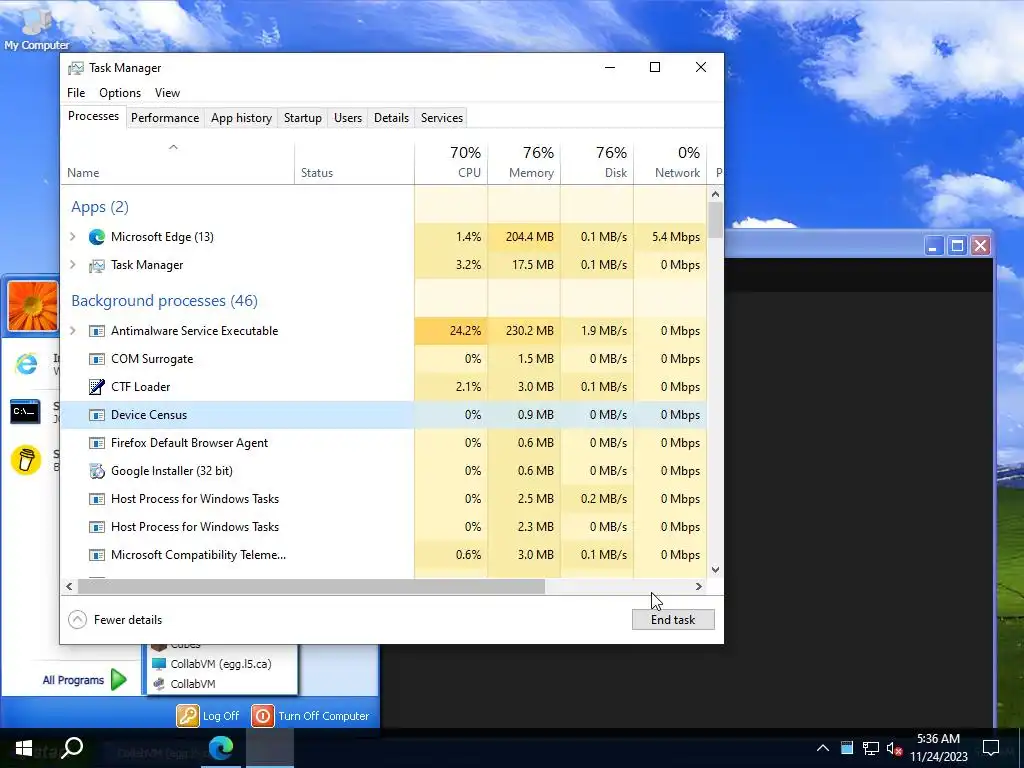
Task: Click the orange flower user picture
Action: (33, 306)
